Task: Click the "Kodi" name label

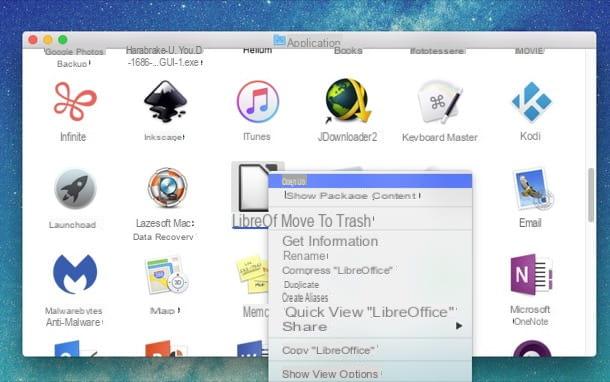Action: click(x=530, y=136)
